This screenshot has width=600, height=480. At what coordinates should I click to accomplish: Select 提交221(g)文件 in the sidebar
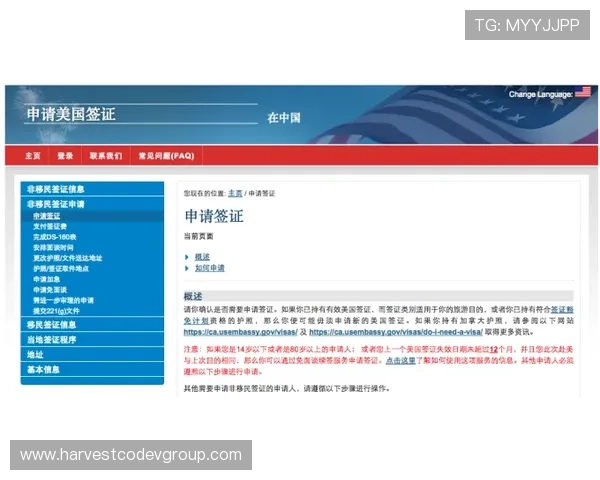56,311
